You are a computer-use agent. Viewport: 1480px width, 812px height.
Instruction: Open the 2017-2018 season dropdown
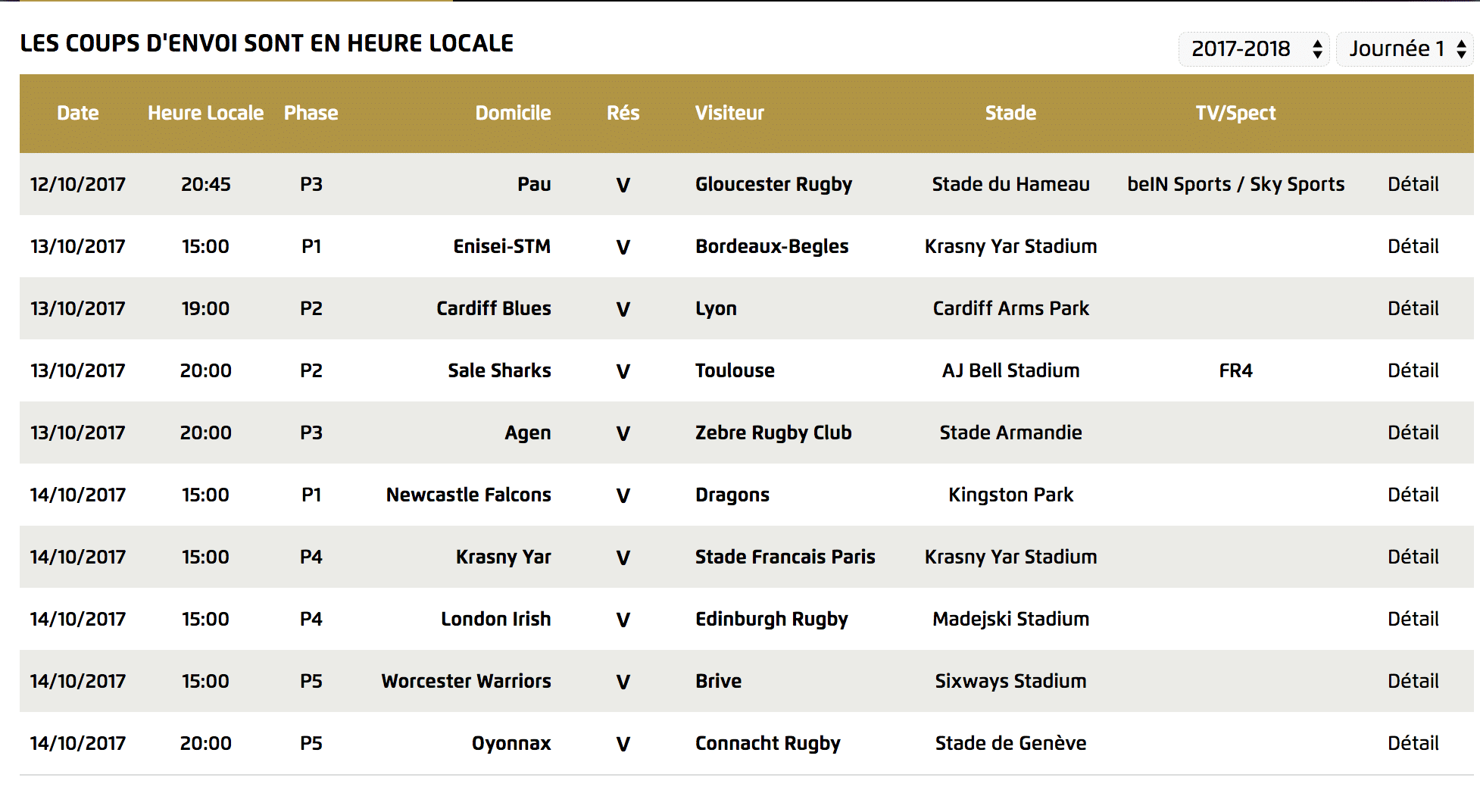pos(1254,49)
